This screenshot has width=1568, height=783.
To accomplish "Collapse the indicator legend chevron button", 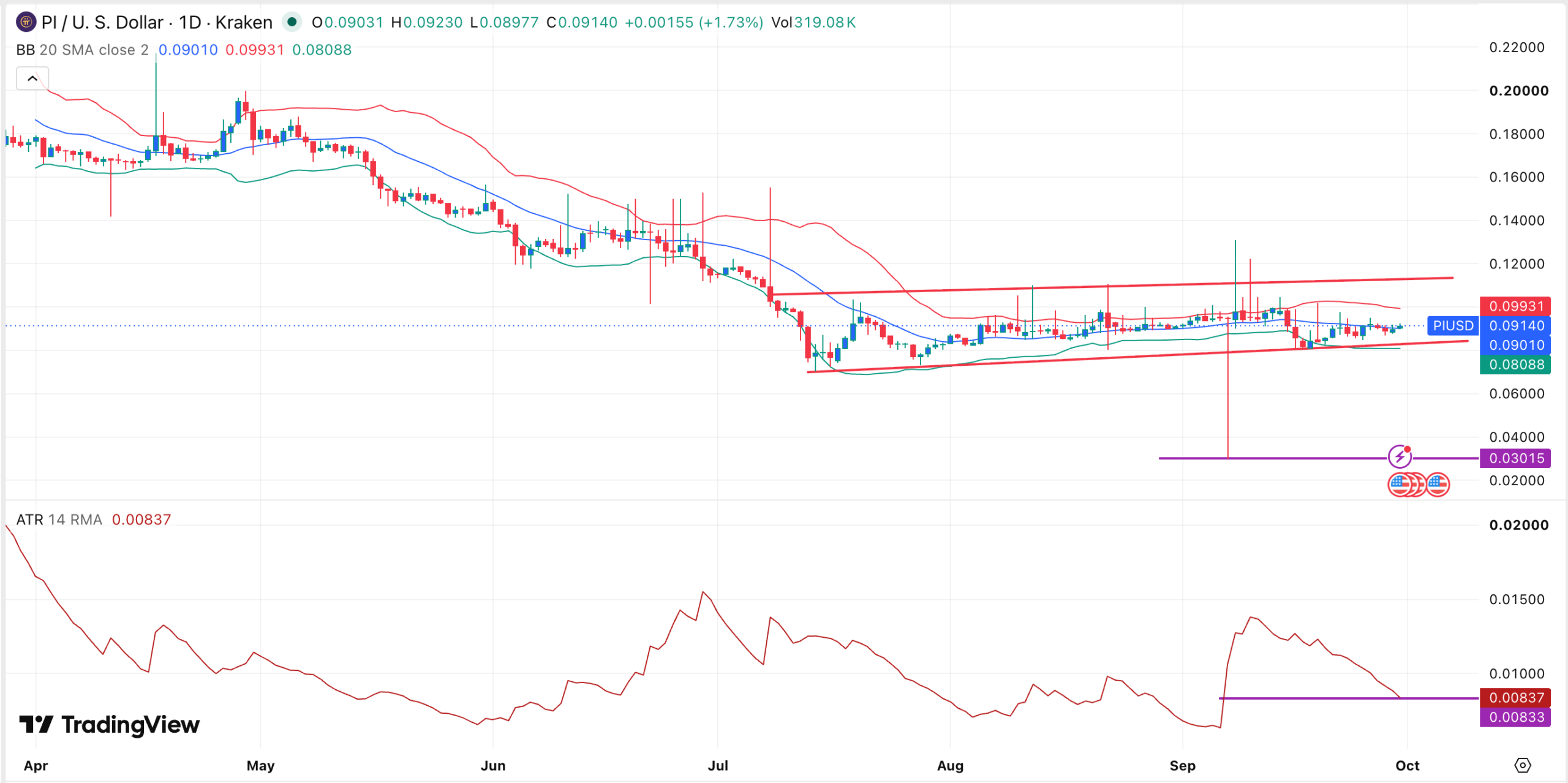I will point(32,78).
